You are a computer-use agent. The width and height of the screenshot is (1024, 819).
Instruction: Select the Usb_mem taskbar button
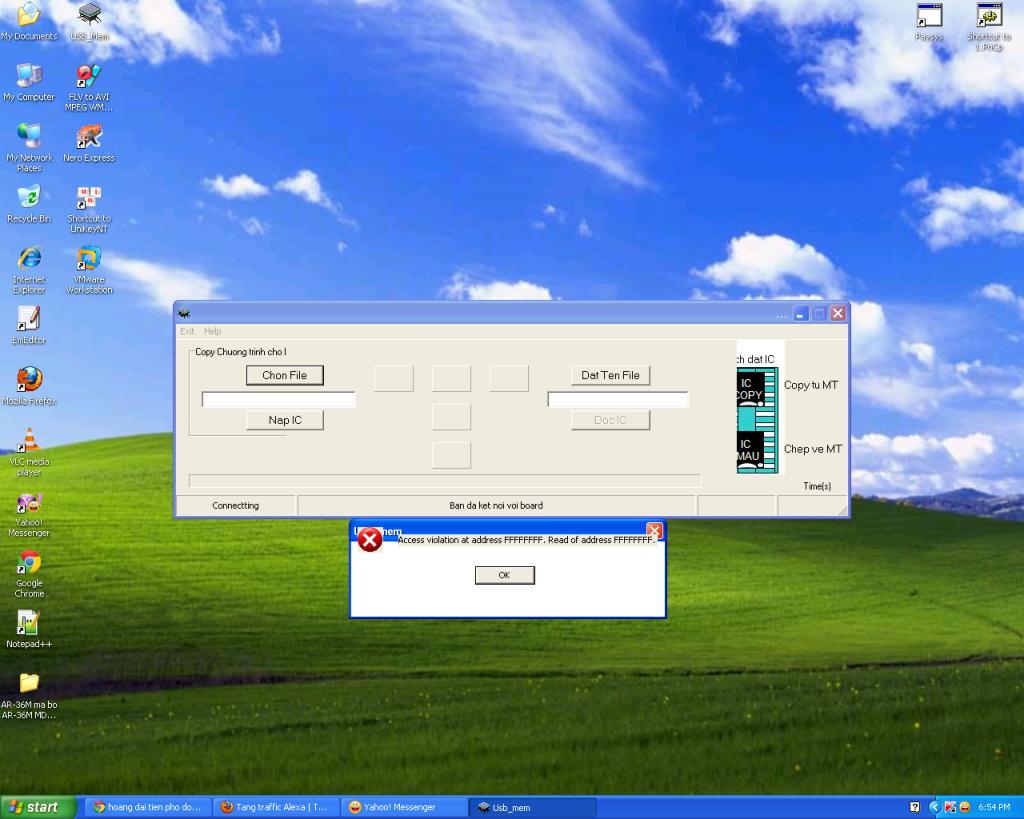coord(532,807)
